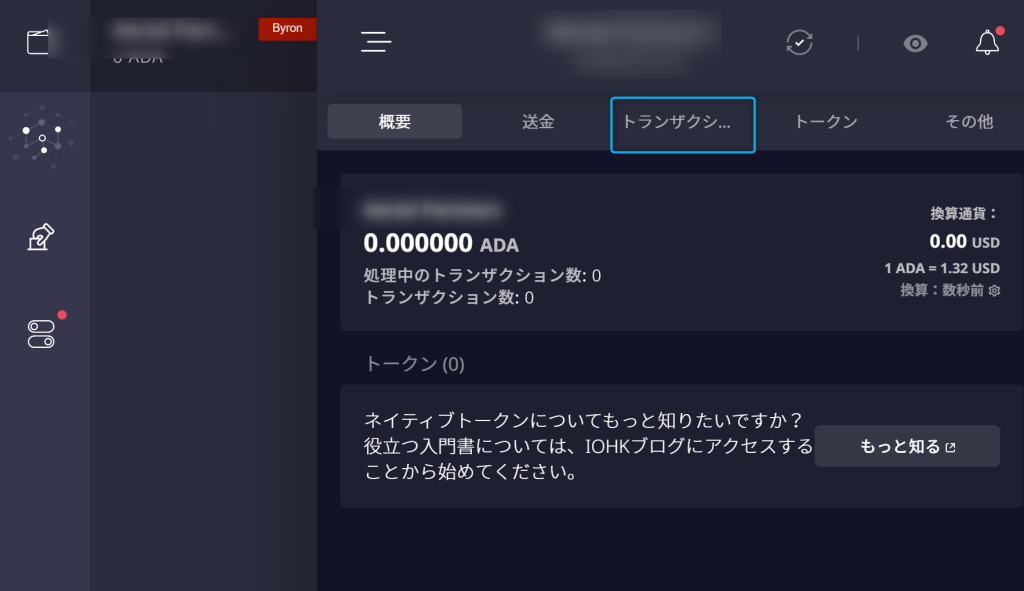The width and height of the screenshot is (1024, 591).
Task: Click the トークン (0) section header
Action: (414, 364)
